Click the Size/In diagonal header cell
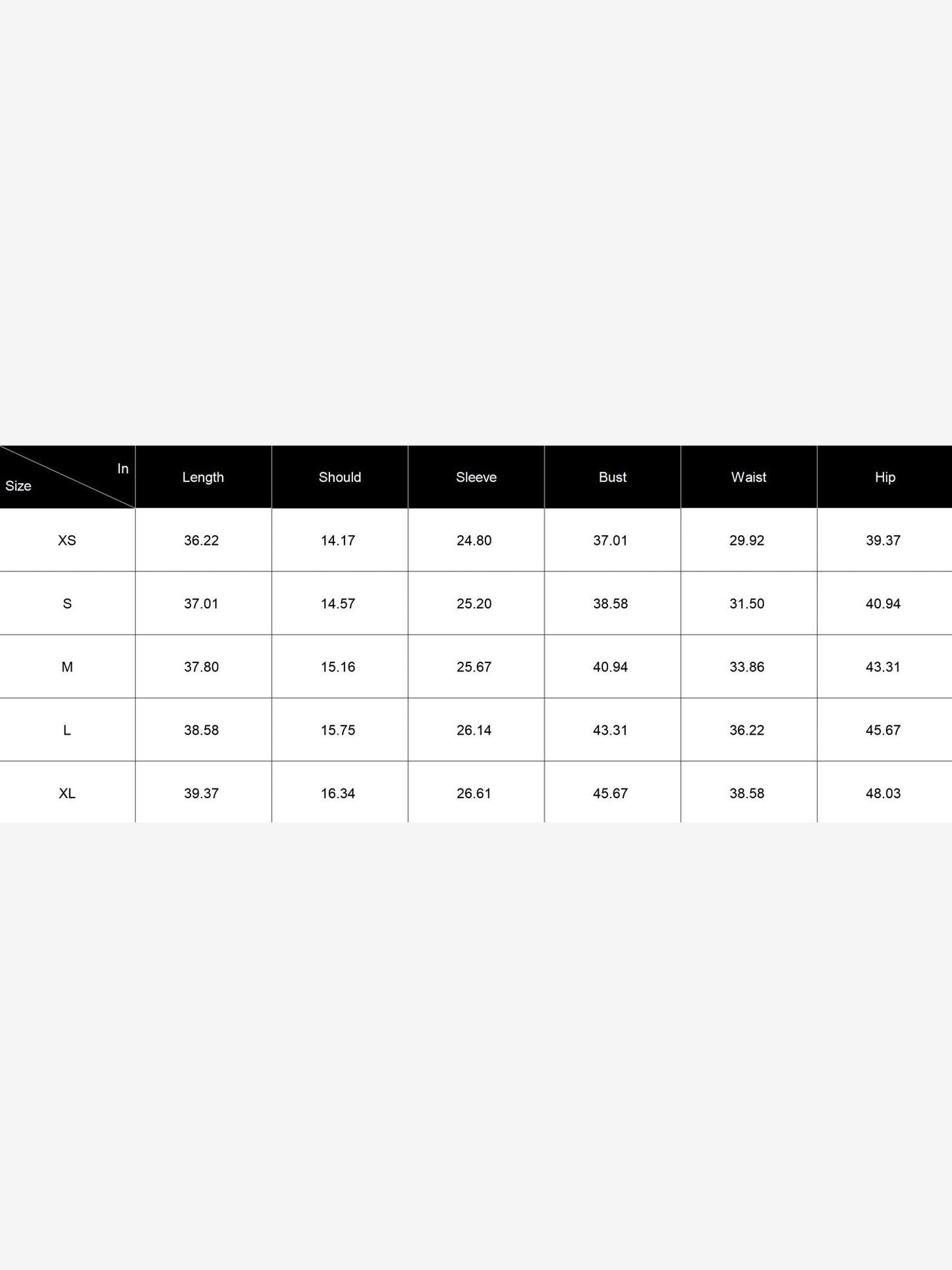 click(x=67, y=477)
